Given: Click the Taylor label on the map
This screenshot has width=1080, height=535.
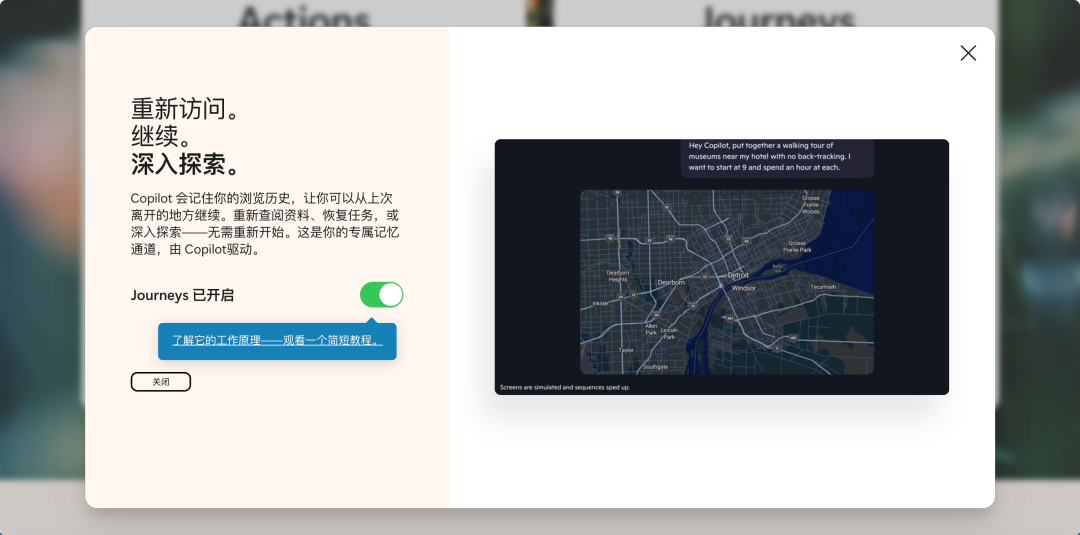Looking at the screenshot, I should click(x=626, y=350).
